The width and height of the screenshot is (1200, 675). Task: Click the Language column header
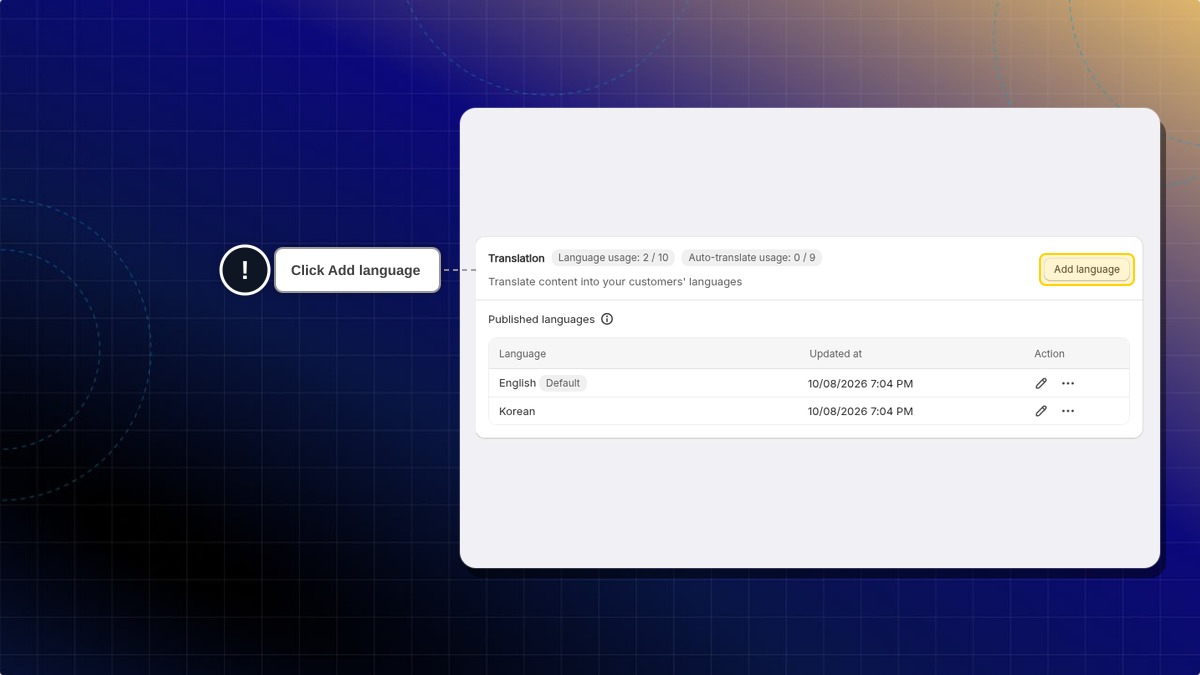[x=522, y=354]
